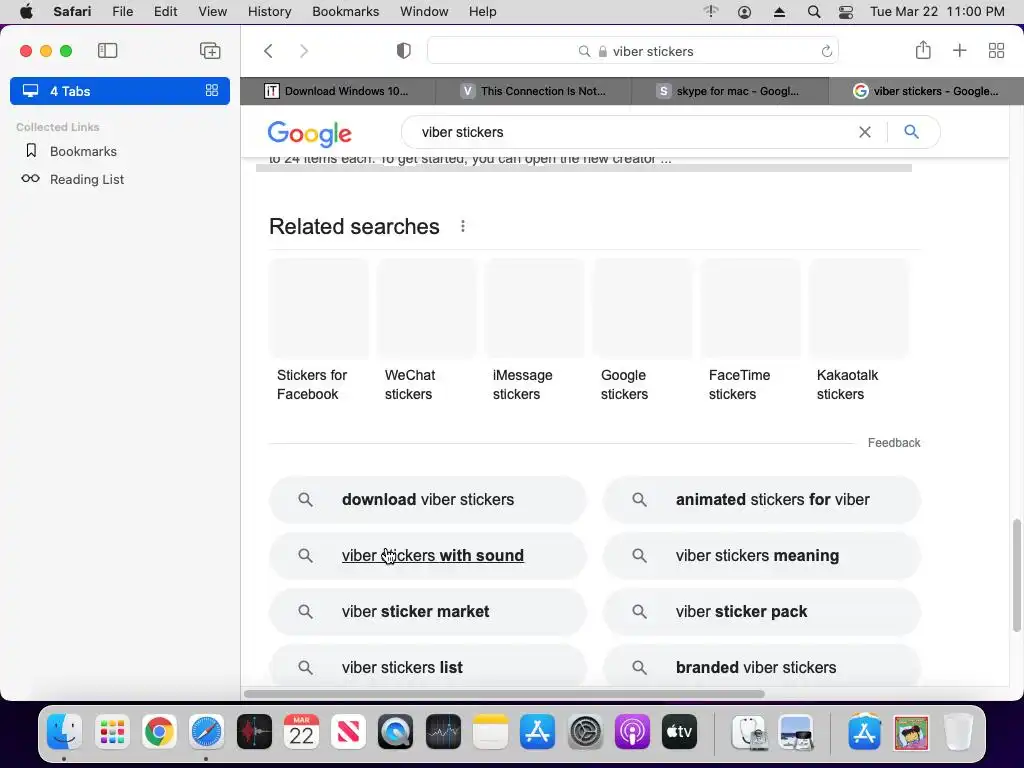This screenshot has width=1024, height=768.
Task: Search download viber stickers suggestion
Action: tap(428, 500)
